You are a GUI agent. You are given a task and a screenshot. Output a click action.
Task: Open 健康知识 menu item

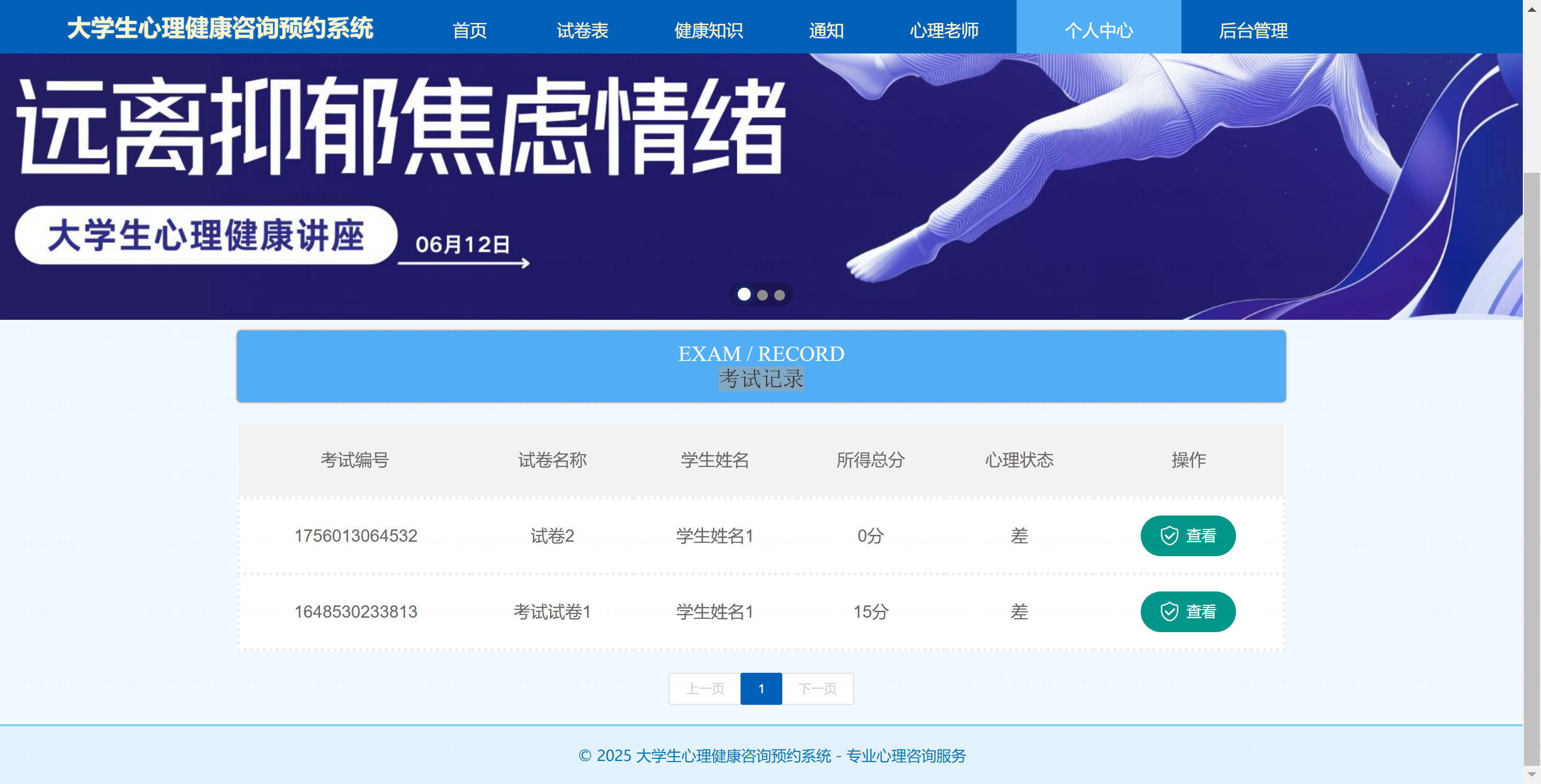click(708, 30)
